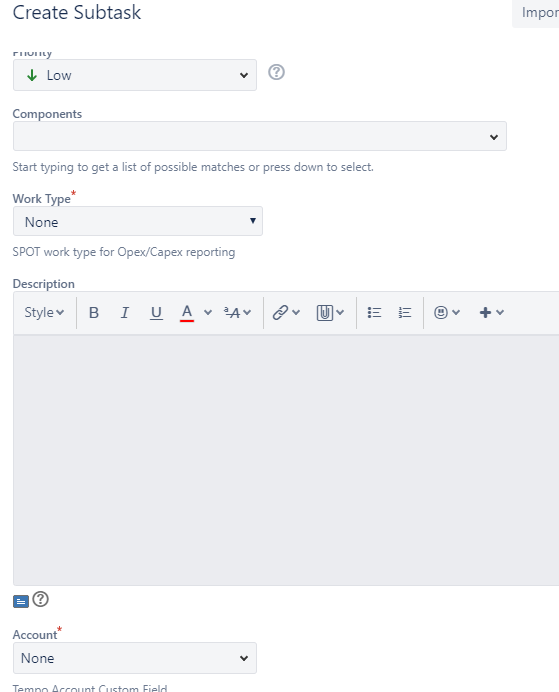The width and height of the screenshot is (559, 692).
Task: Toggle italic formatting in description toolbar
Action: click(x=125, y=312)
